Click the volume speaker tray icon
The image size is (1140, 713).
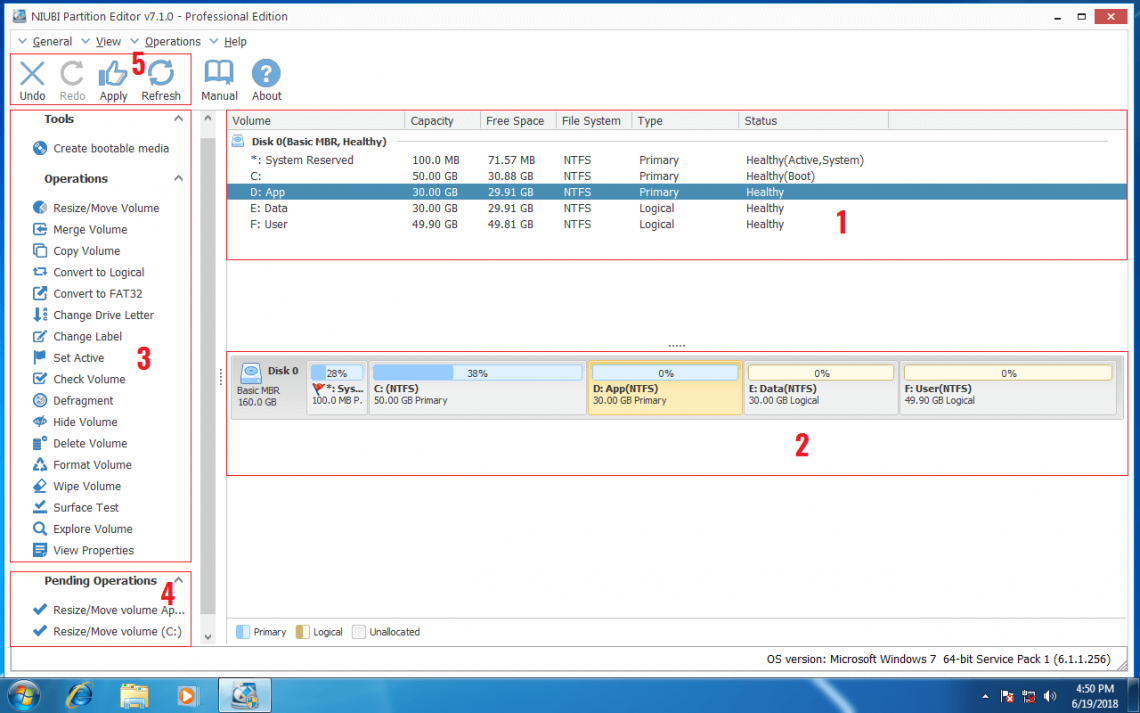pos(1049,696)
